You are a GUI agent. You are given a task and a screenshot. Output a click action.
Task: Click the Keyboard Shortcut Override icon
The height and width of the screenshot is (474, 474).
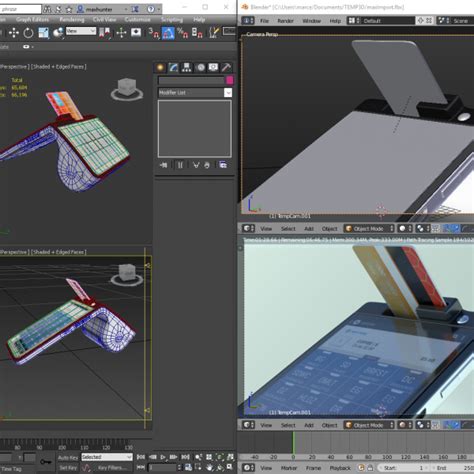pos(136,33)
